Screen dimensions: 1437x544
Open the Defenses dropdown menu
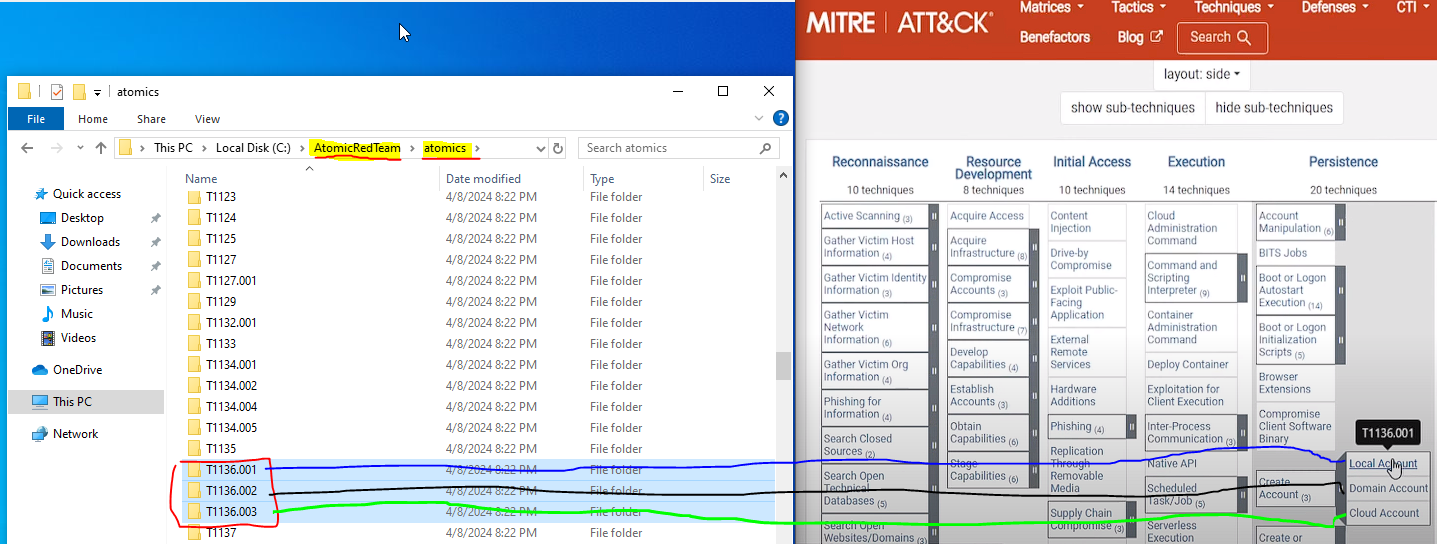coord(1335,7)
